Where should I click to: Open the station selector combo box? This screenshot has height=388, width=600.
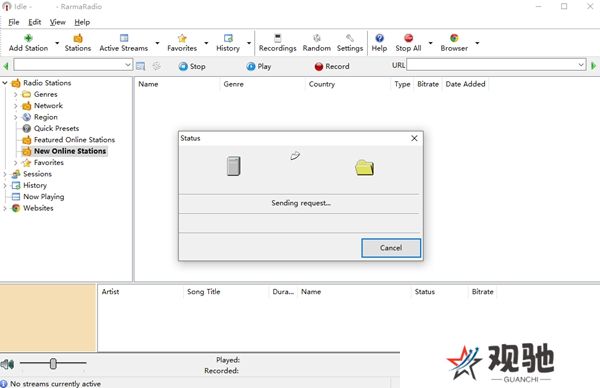[x=73, y=65]
